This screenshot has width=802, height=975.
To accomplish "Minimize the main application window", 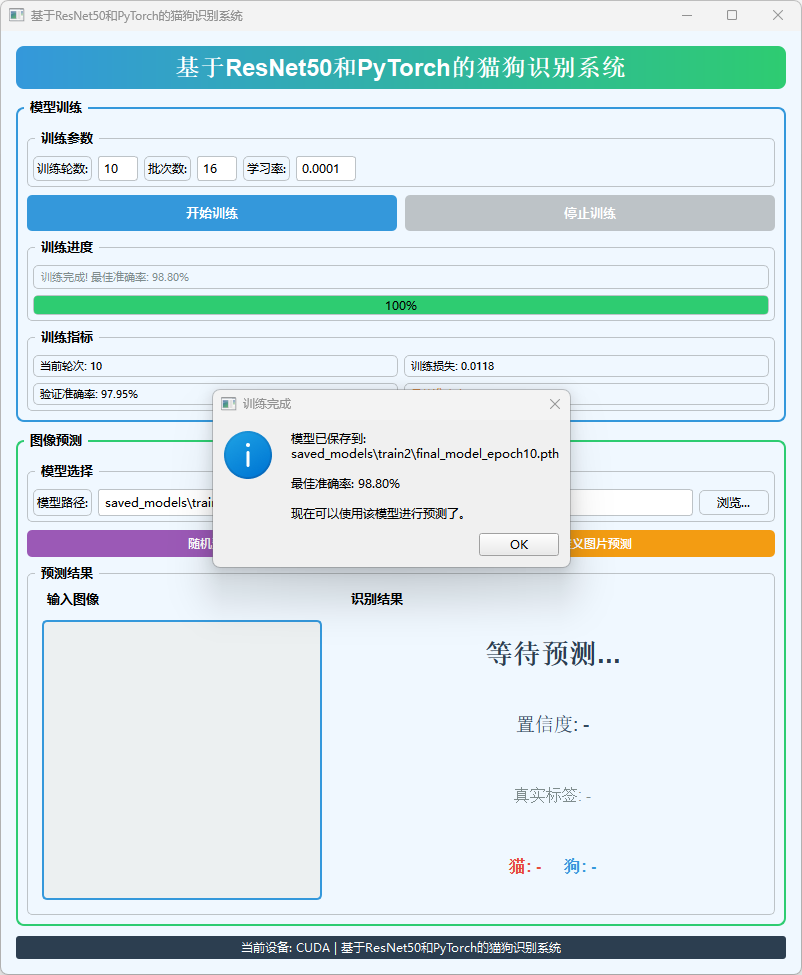I will point(686,16).
